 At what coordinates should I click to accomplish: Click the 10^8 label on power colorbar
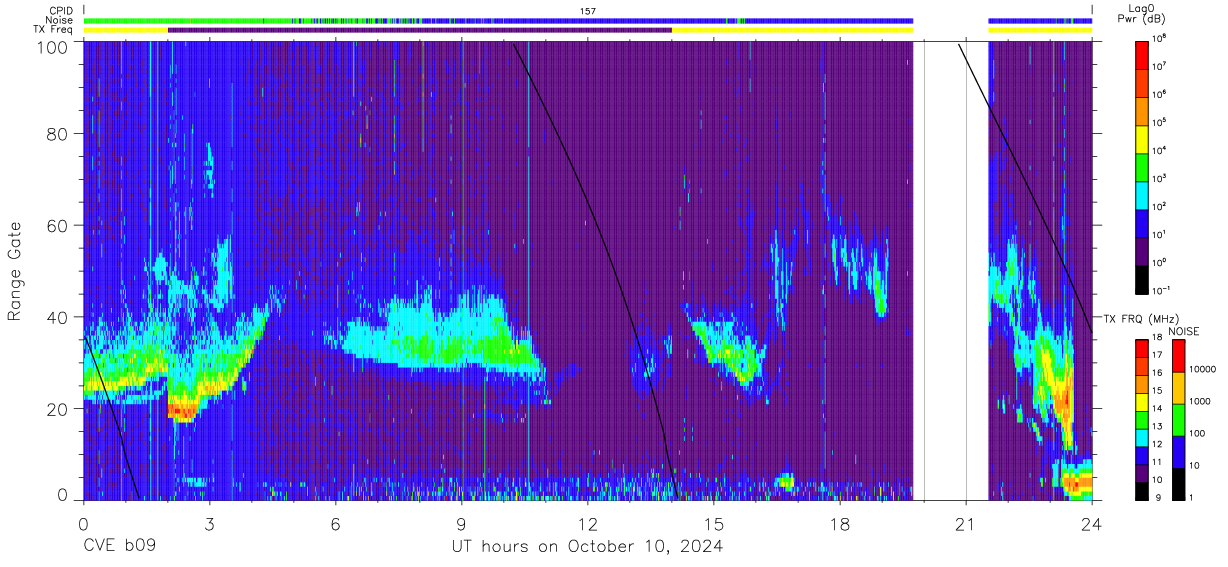[x=1160, y=38]
